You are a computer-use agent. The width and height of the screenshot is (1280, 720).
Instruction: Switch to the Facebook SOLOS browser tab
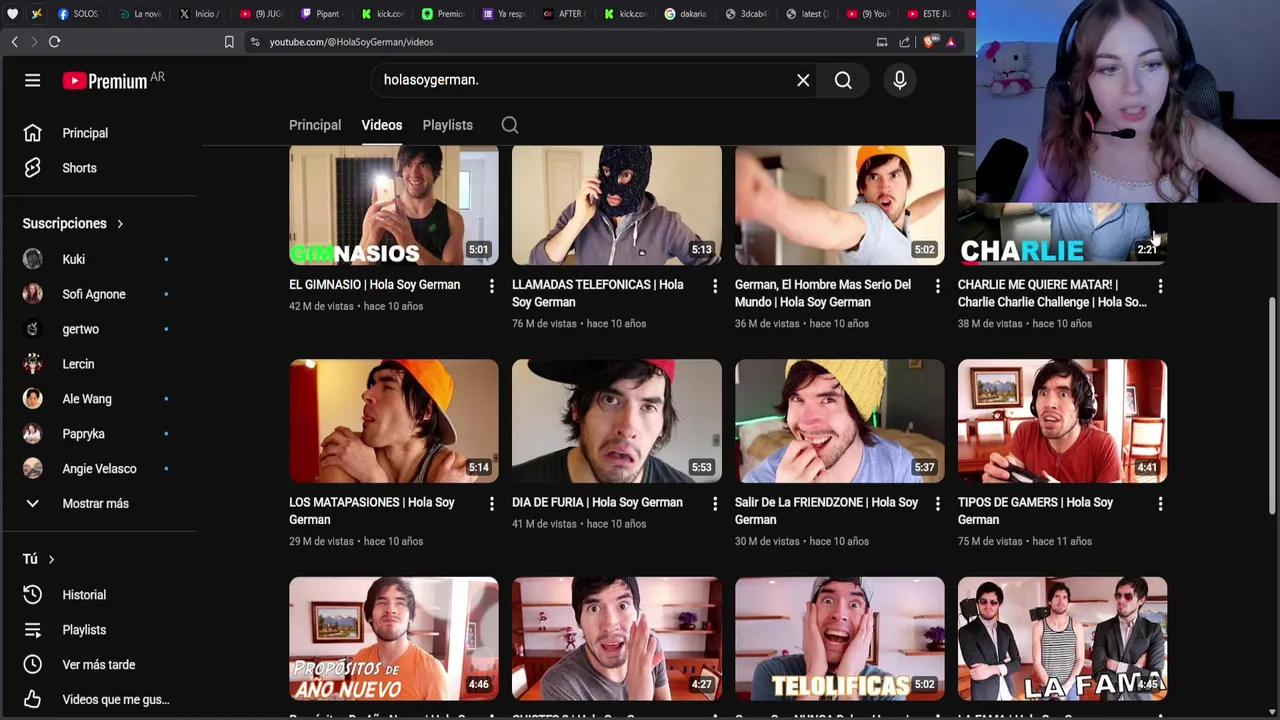tap(78, 14)
